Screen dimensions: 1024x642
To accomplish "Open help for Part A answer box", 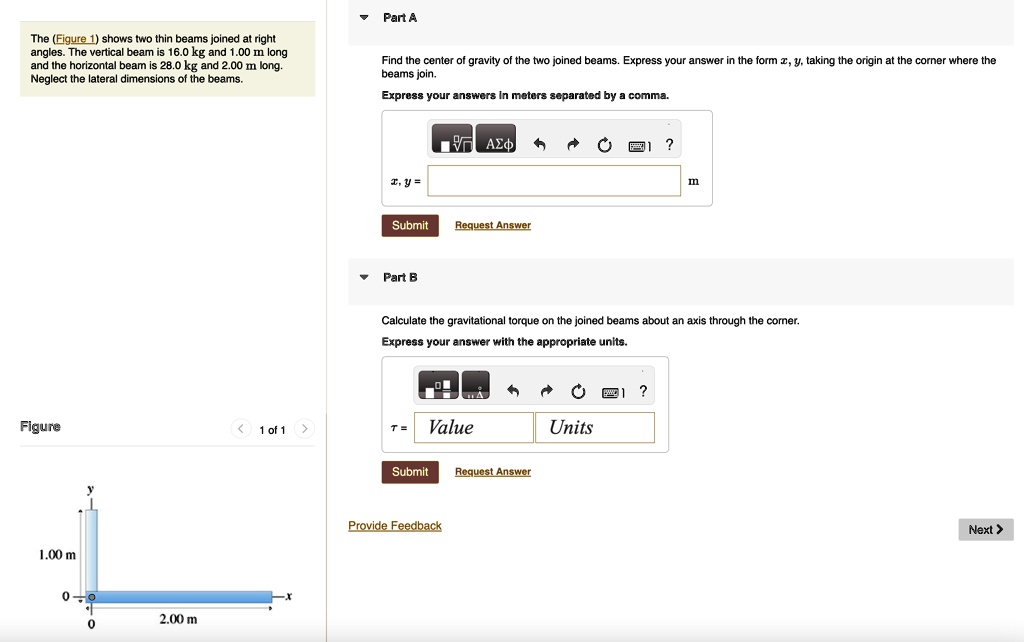I will (669, 145).
